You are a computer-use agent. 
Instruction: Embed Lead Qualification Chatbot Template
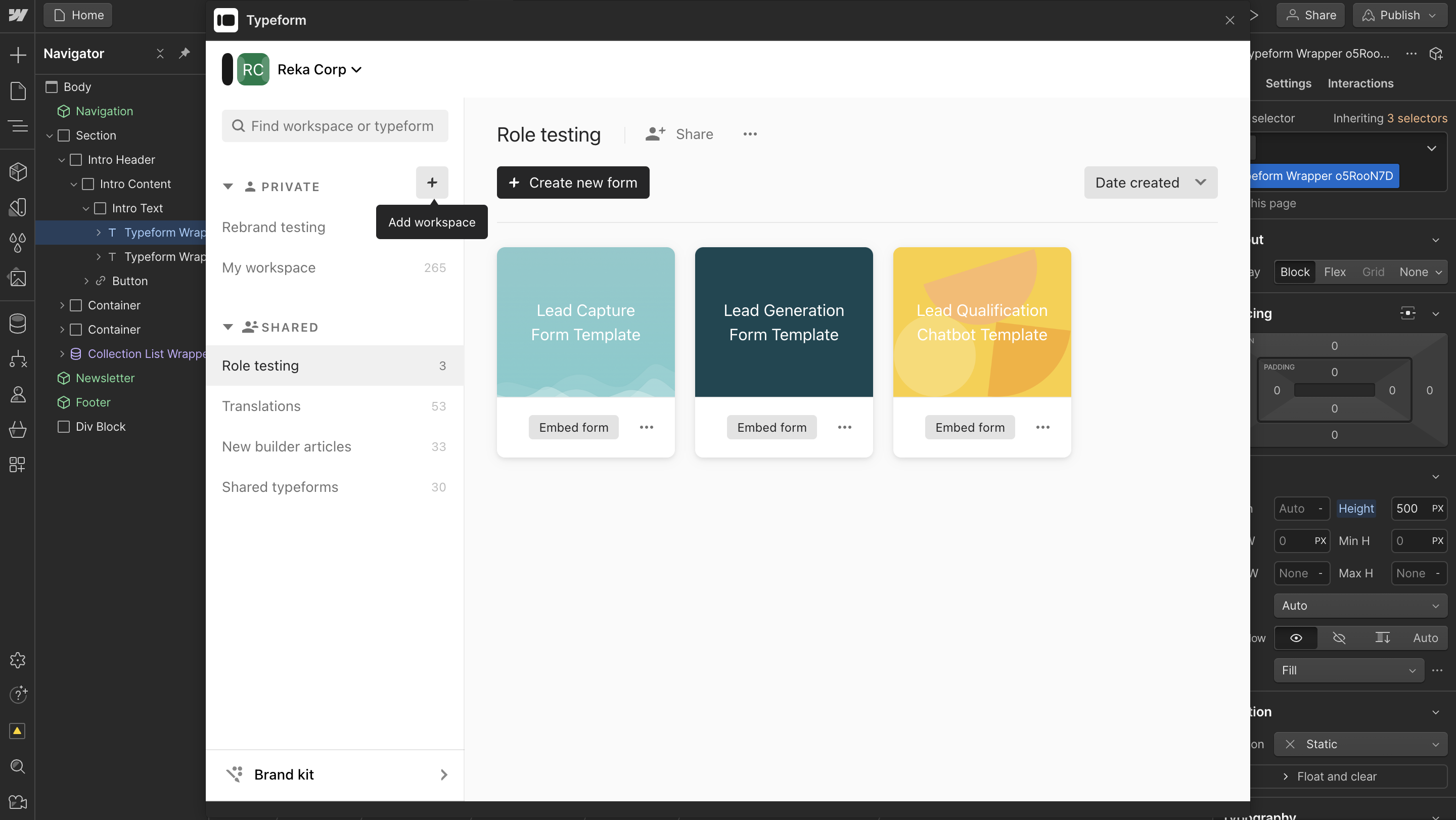point(970,427)
